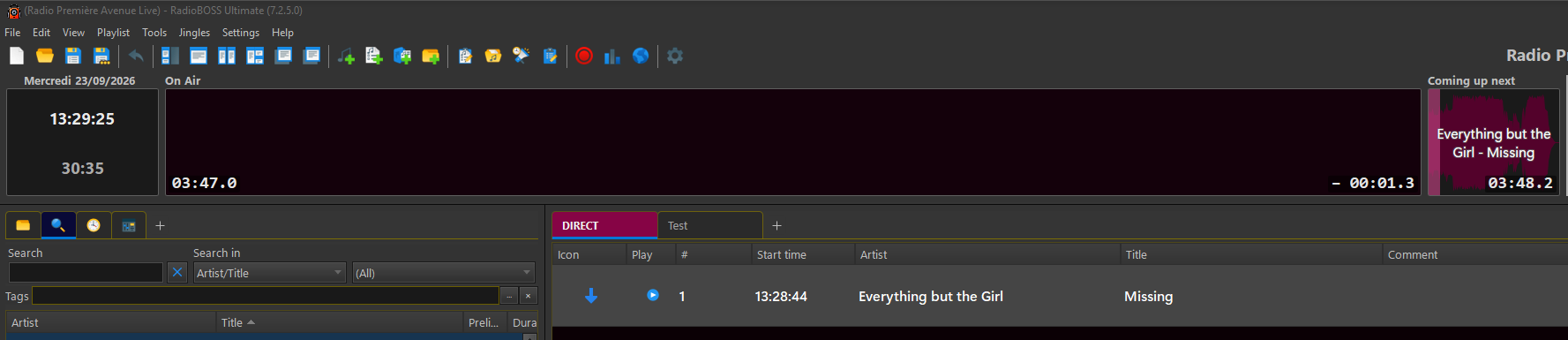Open the music folder note icon
The height and width of the screenshot is (340, 1568).
pos(493,56)
